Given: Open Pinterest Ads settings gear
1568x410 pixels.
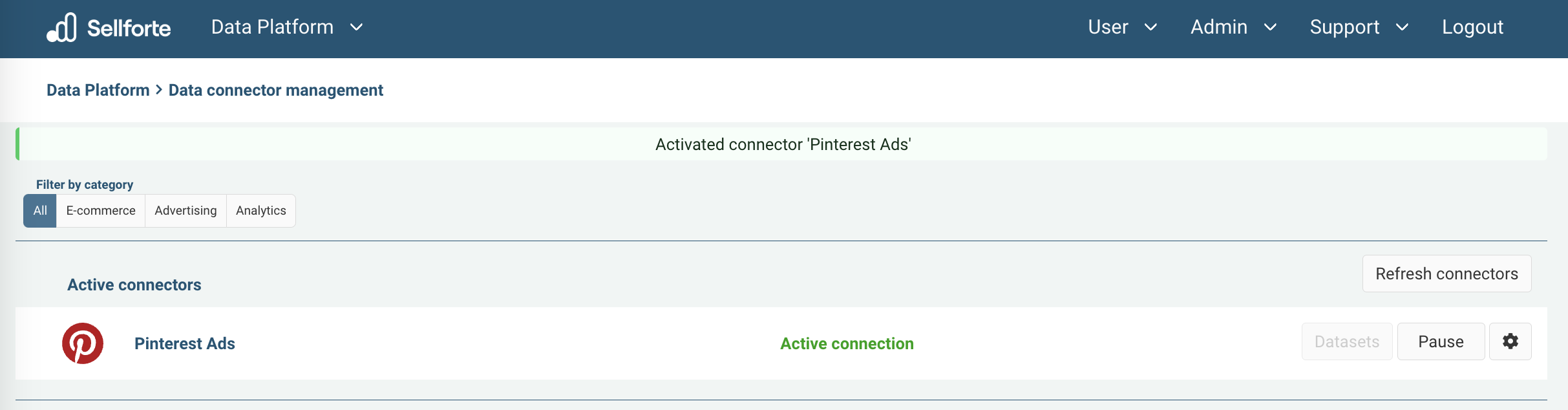Looking at the screenshot, I should (1510, 341).
